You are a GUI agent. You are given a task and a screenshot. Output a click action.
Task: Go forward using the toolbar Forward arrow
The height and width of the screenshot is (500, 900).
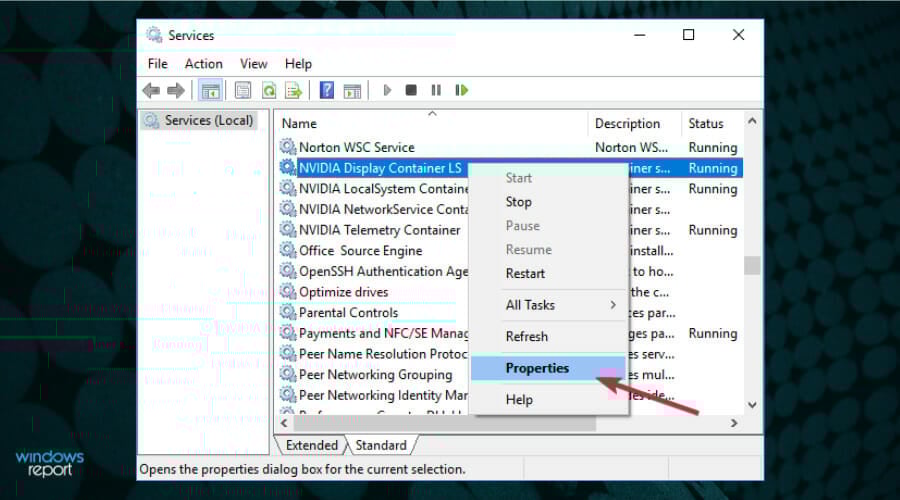coord(176,90)
